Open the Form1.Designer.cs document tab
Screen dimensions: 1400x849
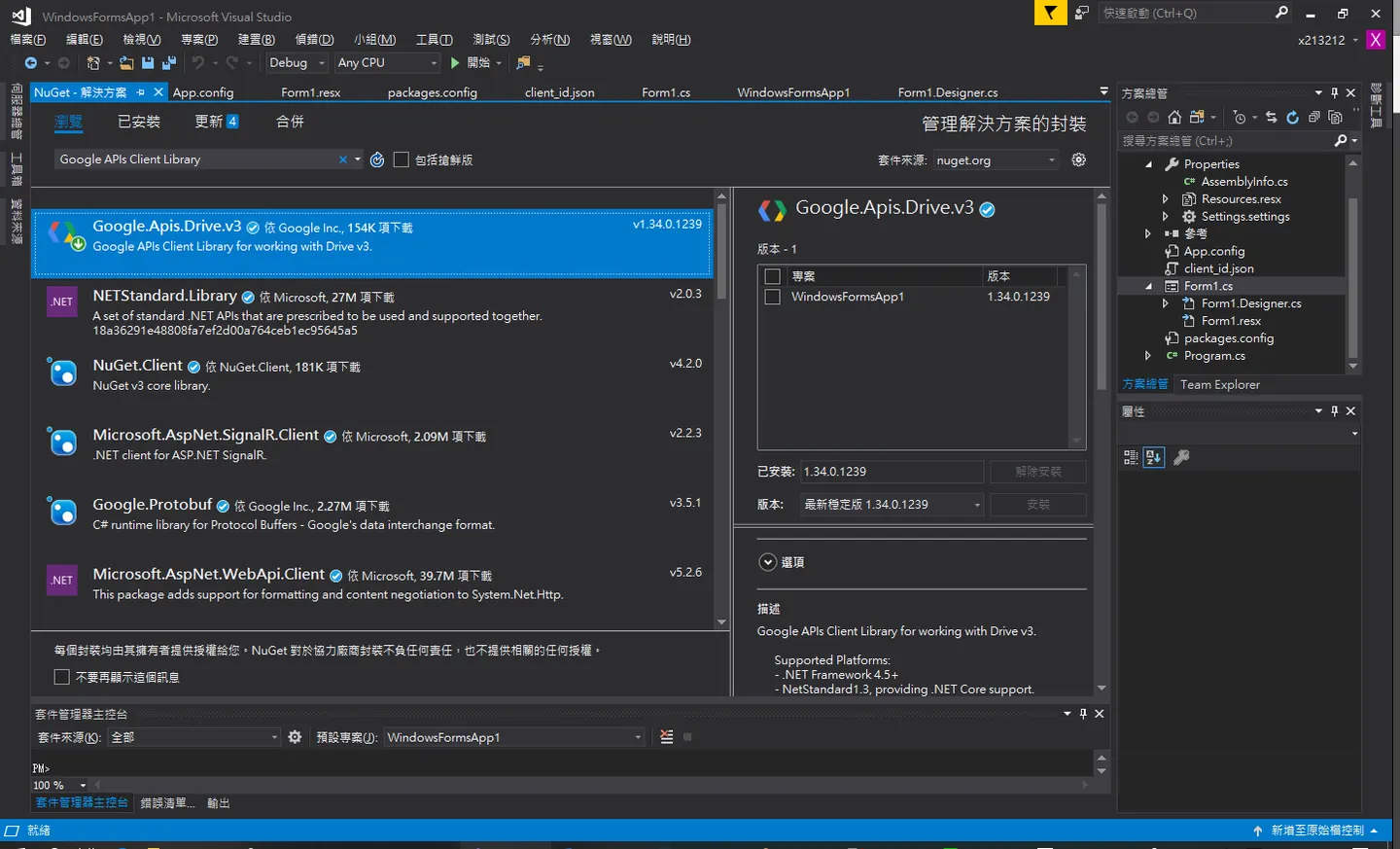(x=947, y=92)
